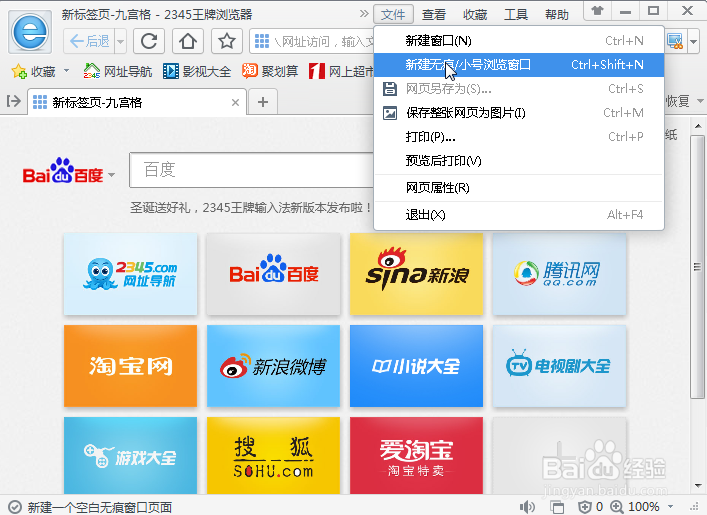Open the zoom level dropdown arrow
This screenshot has height=515, width=707.
[670, 506]
